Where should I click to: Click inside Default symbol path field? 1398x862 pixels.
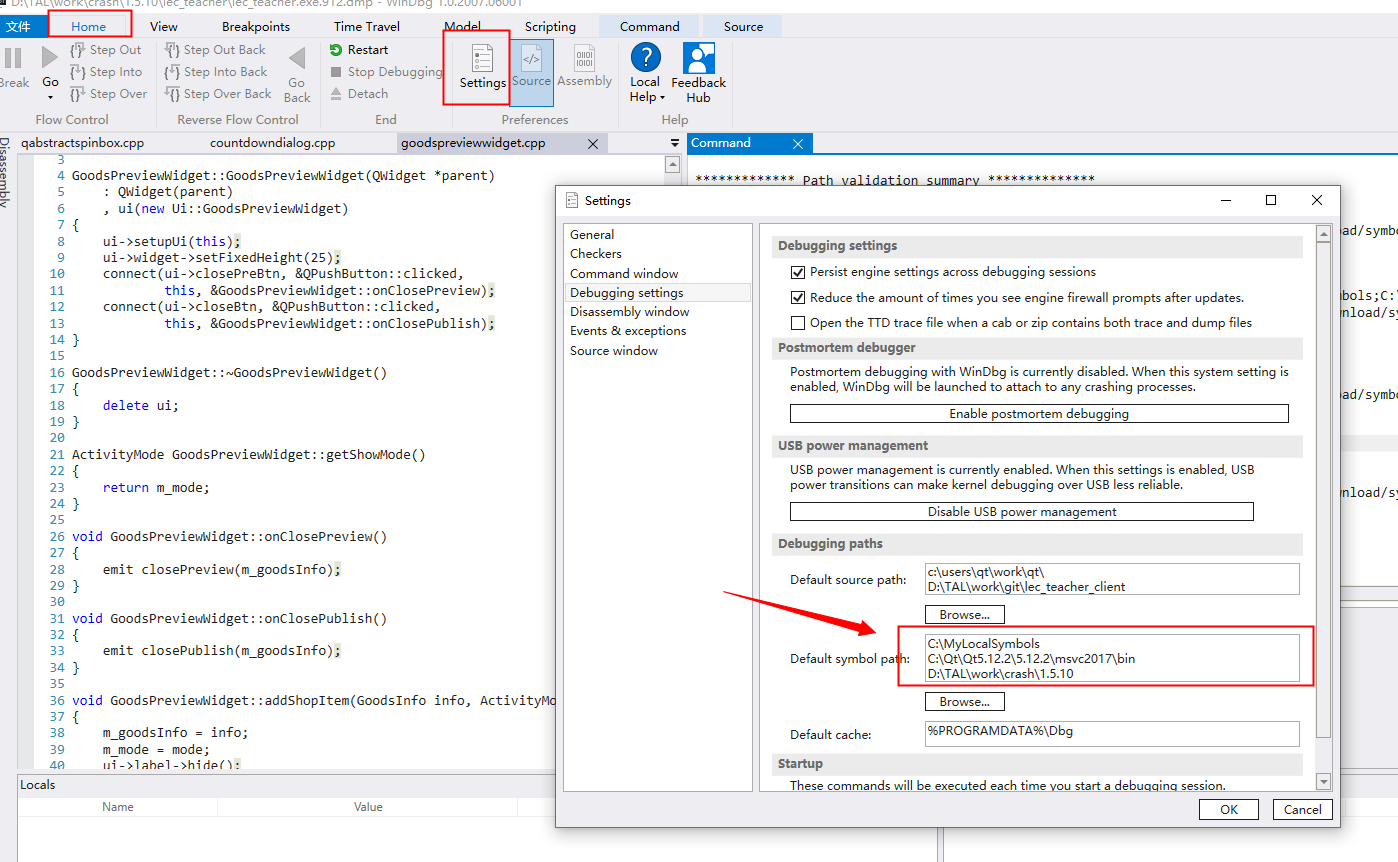coord(1112,658)
